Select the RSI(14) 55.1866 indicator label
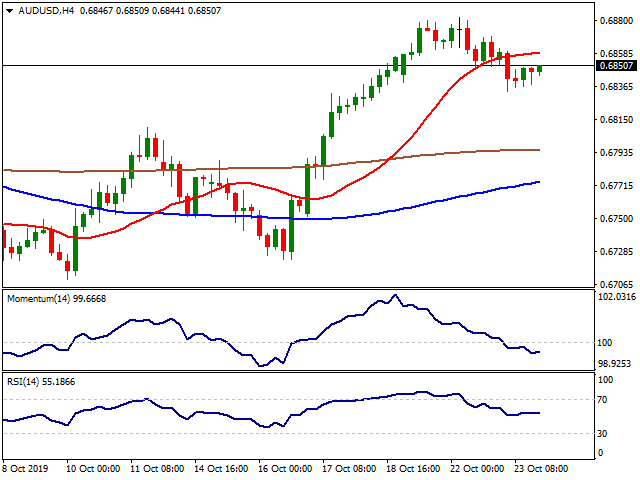The height and width of the screenshot is (480, 640). click(x=41, y=382)
